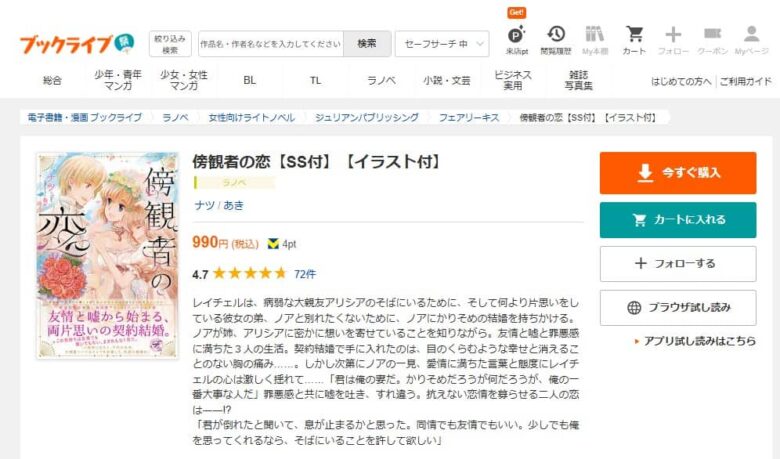
Task: Go to ラノベ breadcrumb link
Action: click(175, 118)
